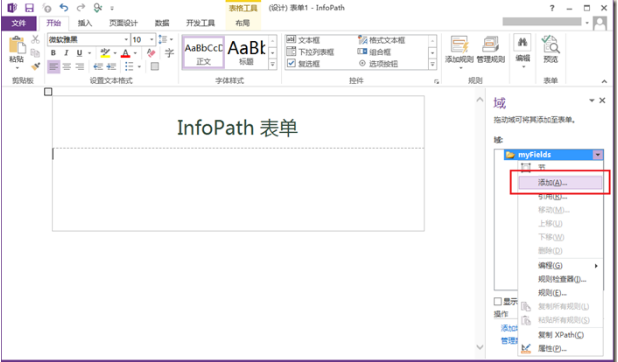Screen dimensions: 618x362
Task: Toggle Bold formatting
Action: point(53,53)
